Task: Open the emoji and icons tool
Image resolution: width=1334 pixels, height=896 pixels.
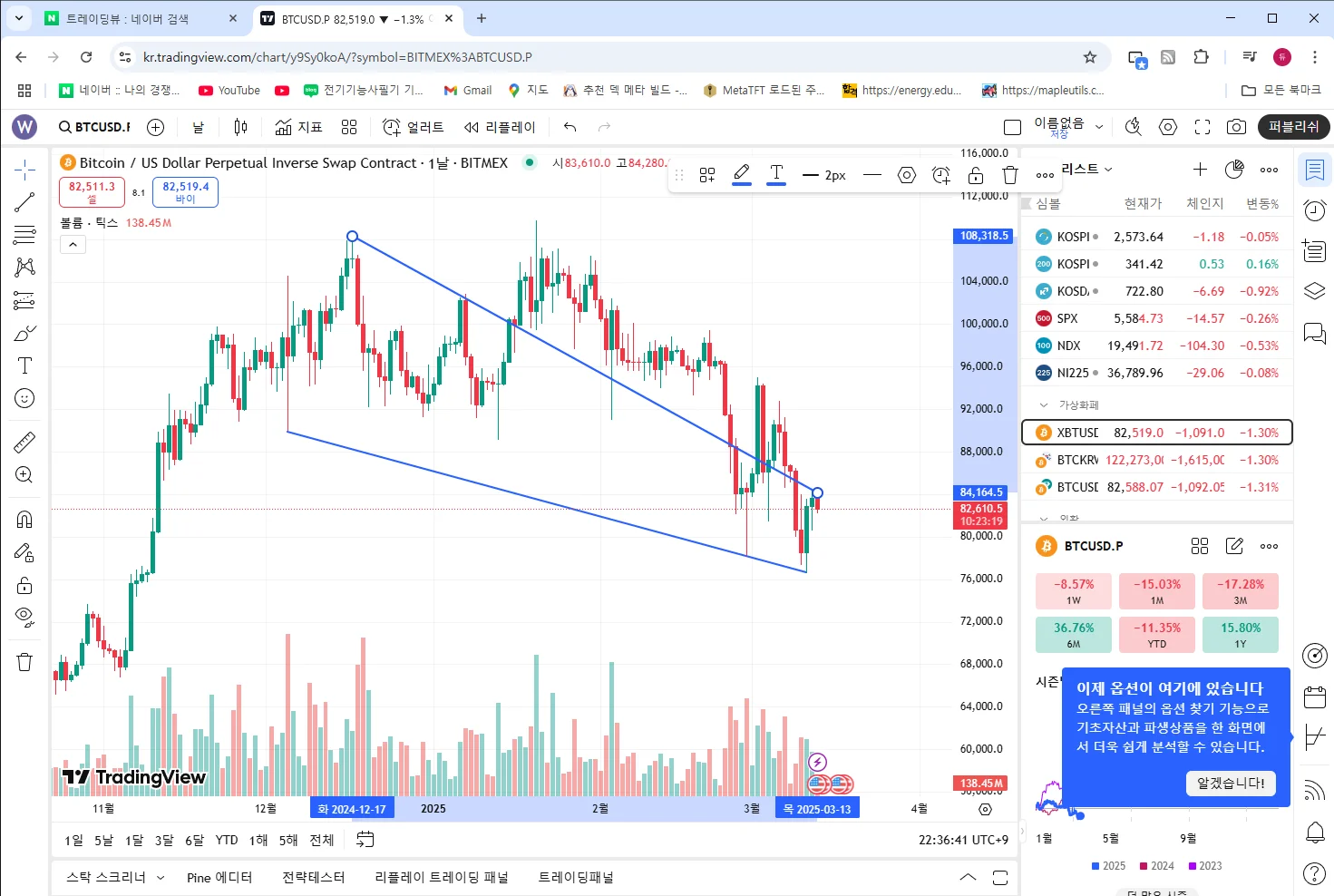Action: [x=24, y=398]
